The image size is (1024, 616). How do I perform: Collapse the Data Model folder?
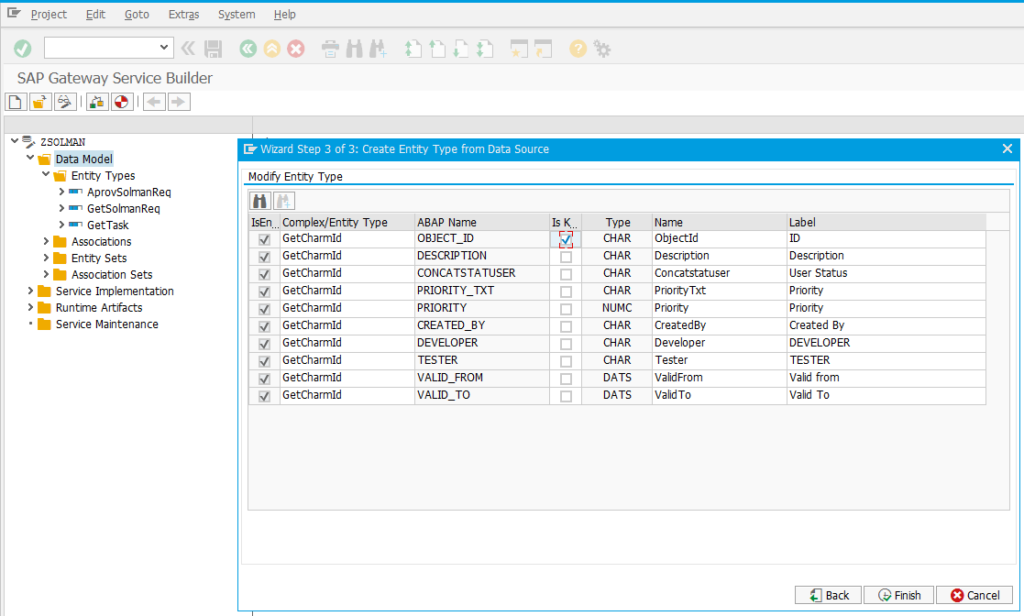pos(30,157)
